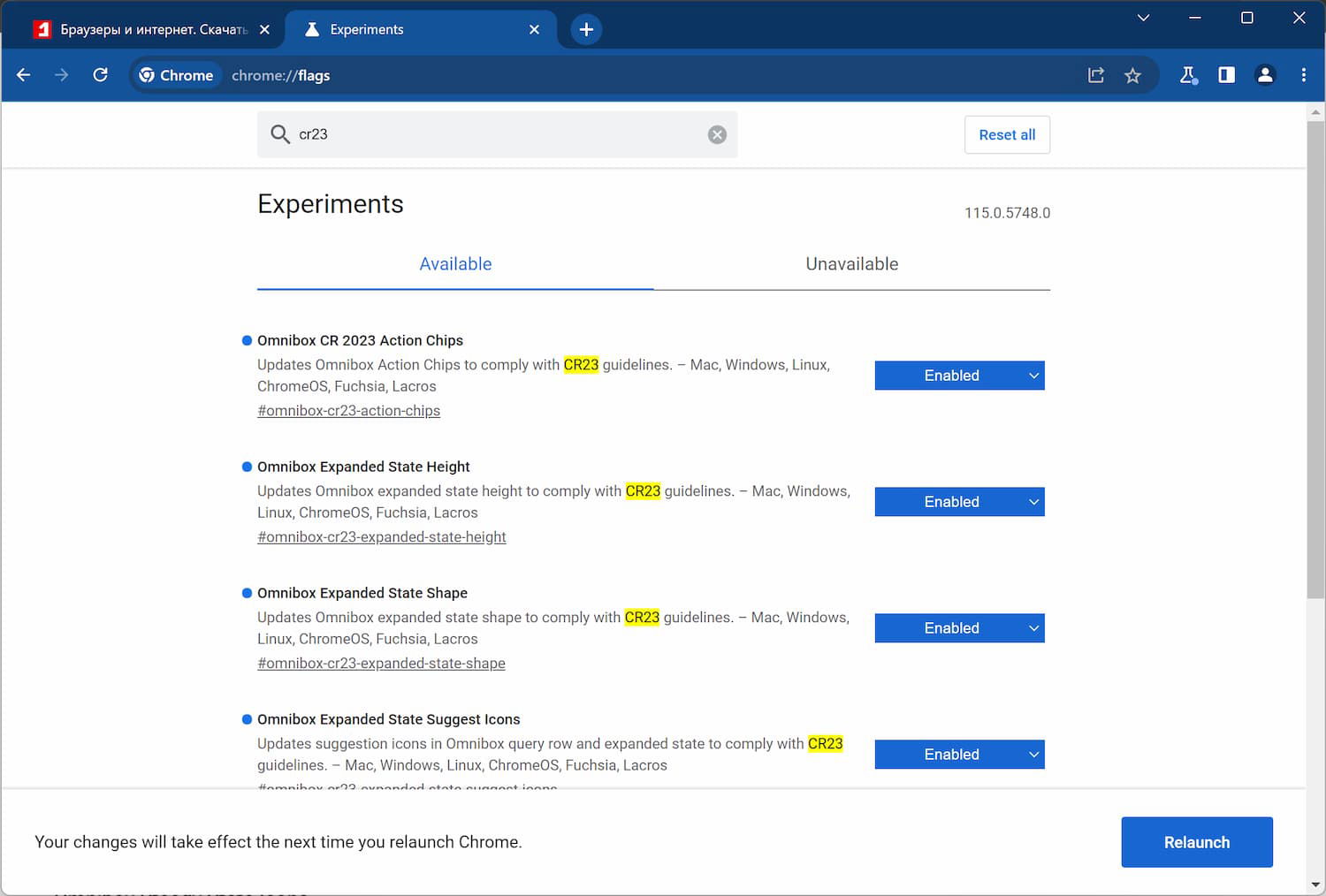The image size is (1326, 896).
Task: Open Expanded State Suggest Icons dropdown
Action: coord(959,755)
